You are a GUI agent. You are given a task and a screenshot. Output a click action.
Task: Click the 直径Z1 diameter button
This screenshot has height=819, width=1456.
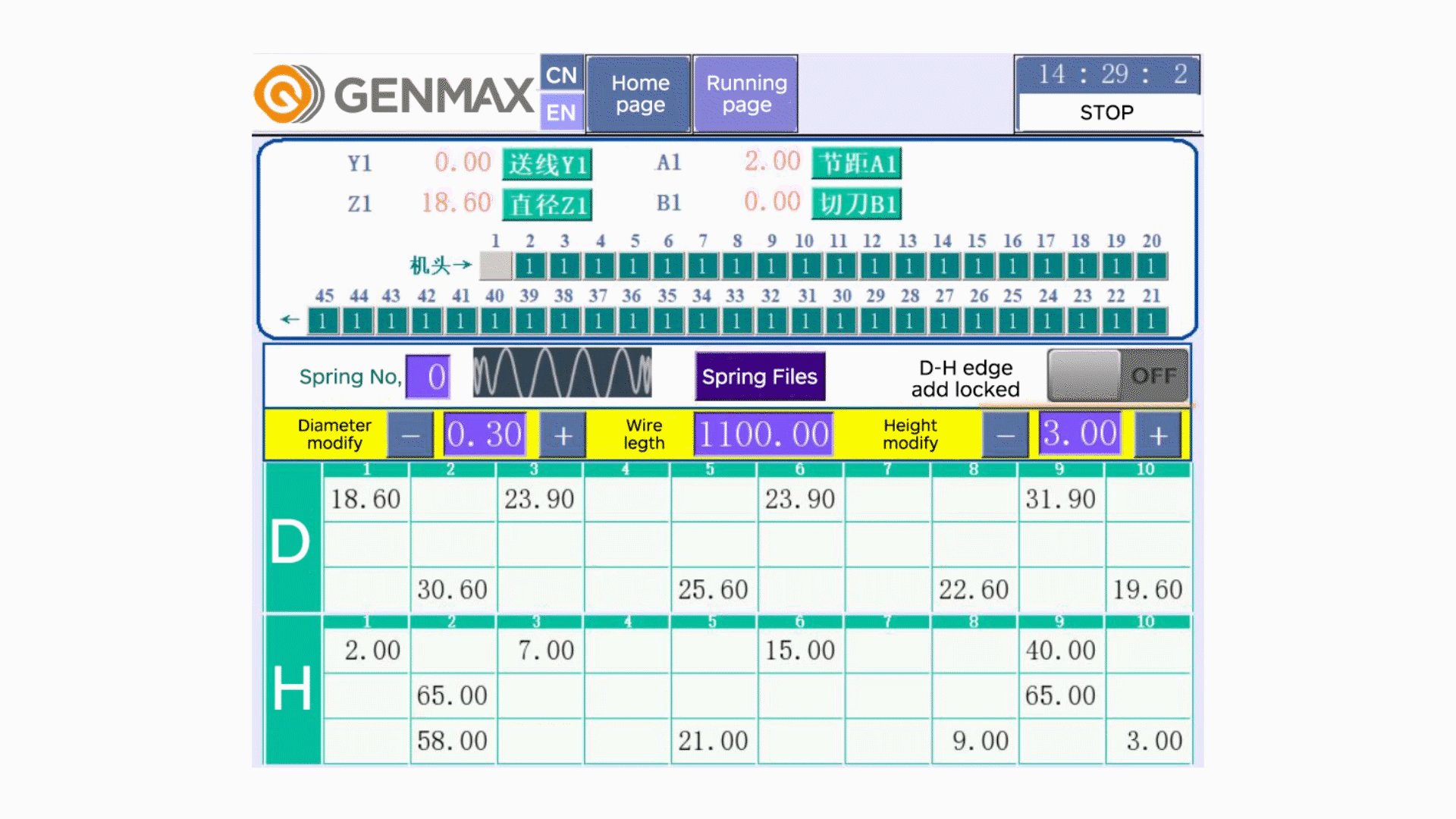(547, 204)
